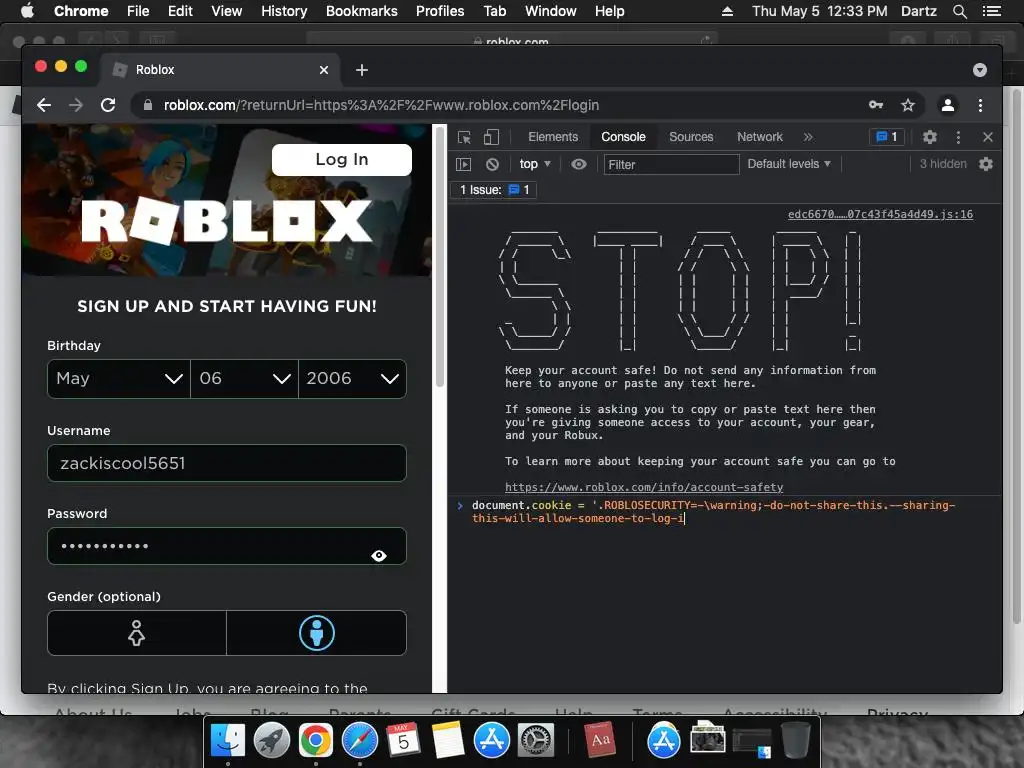Select the female gender option
The image size is (1024, 768).
[136, 633]
